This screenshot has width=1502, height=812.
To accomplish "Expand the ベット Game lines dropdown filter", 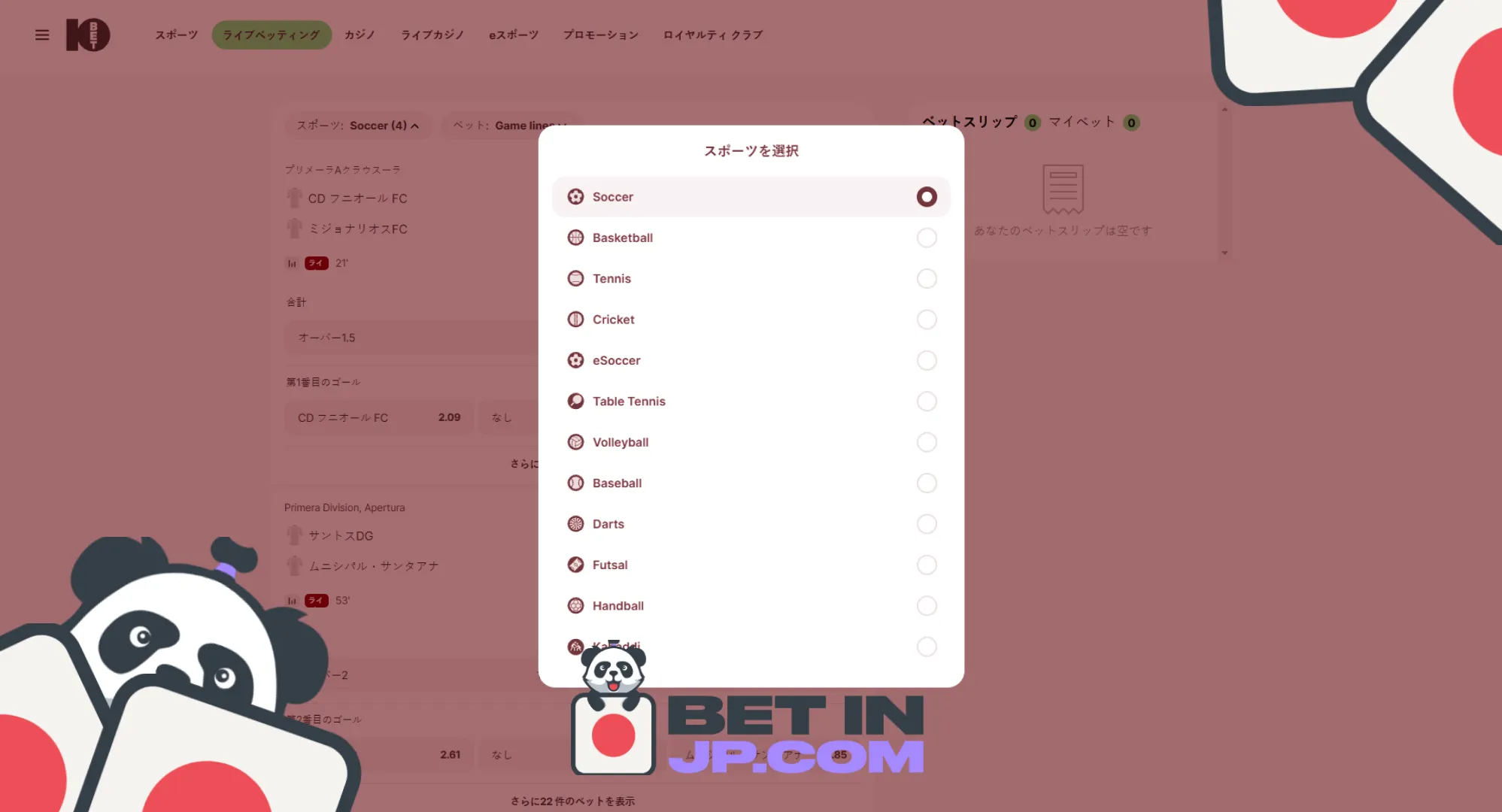I will pos(511,125).
